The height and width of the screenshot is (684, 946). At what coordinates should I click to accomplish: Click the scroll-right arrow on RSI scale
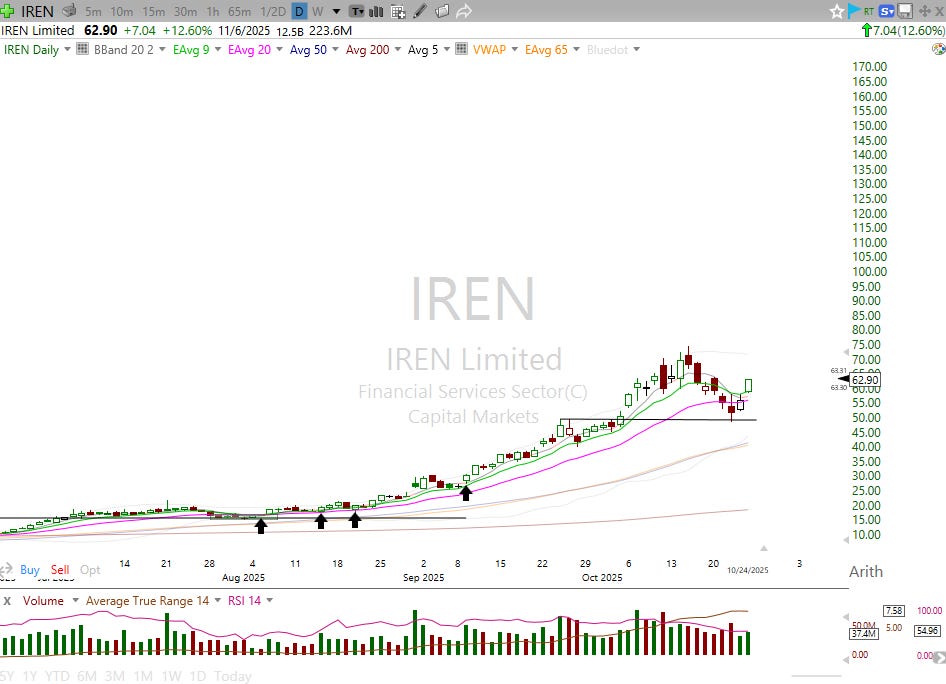pos(939,657)
